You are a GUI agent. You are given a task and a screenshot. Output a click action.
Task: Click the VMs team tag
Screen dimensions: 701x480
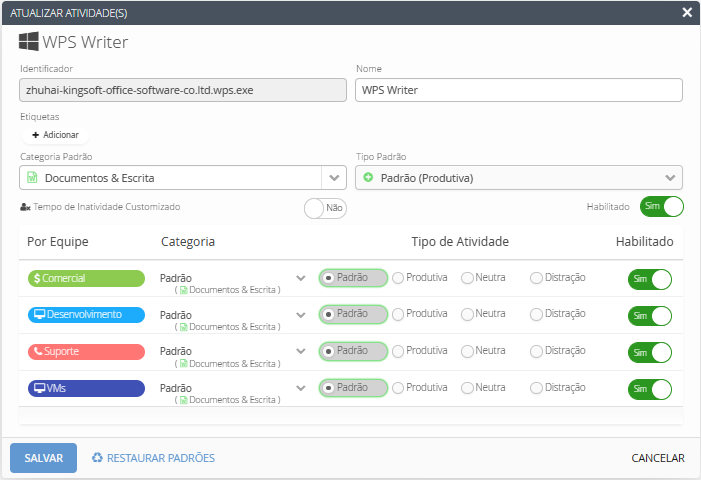pyautogui.click(x=86, y=388)
